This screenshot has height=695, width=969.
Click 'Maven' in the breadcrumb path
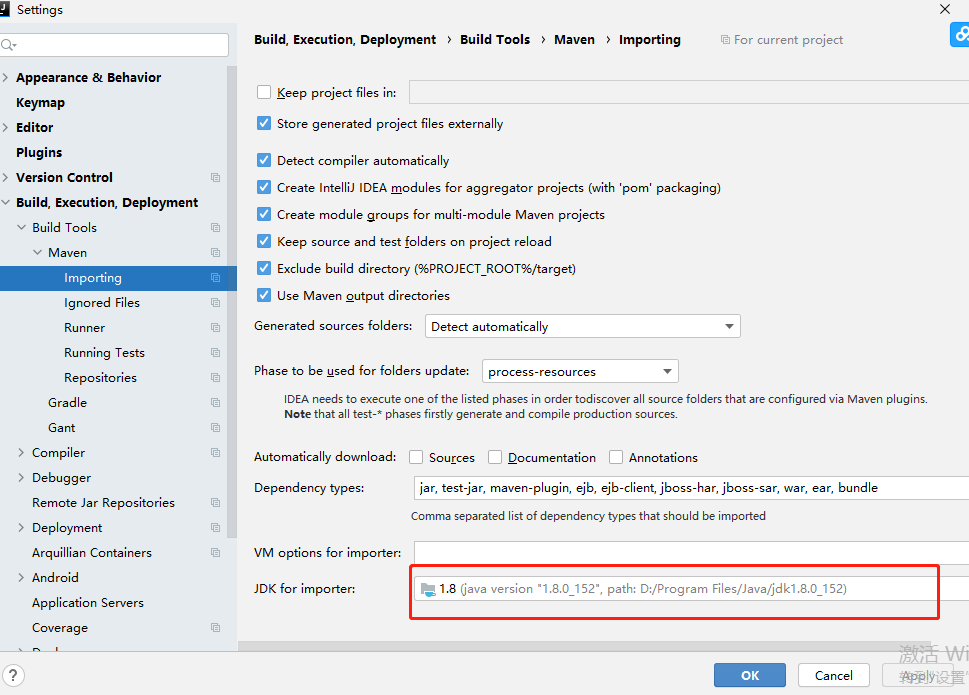pyautogui.click(x=574, y=40)
